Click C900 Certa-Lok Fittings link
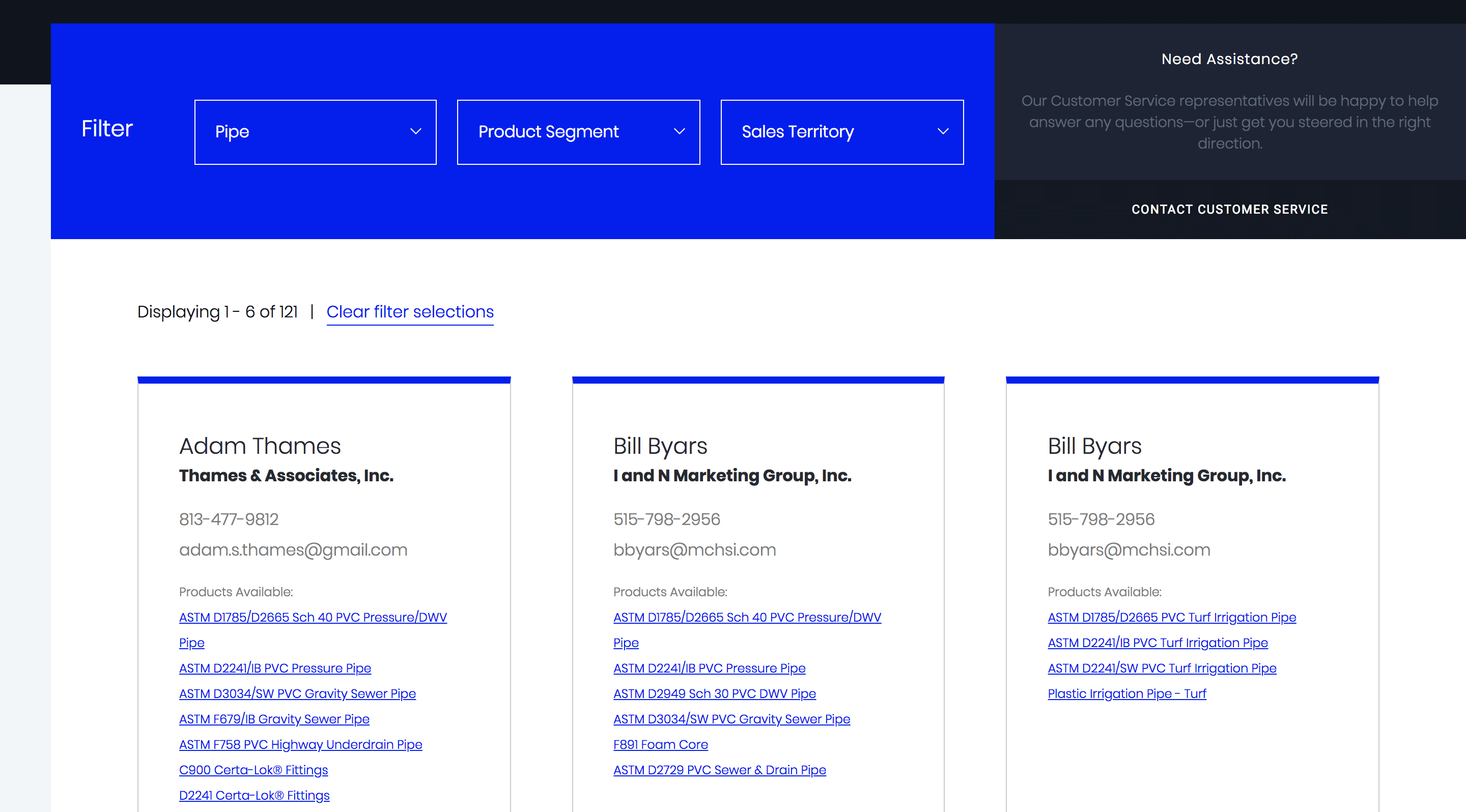 pyautogui.click(x=253, y=770)
